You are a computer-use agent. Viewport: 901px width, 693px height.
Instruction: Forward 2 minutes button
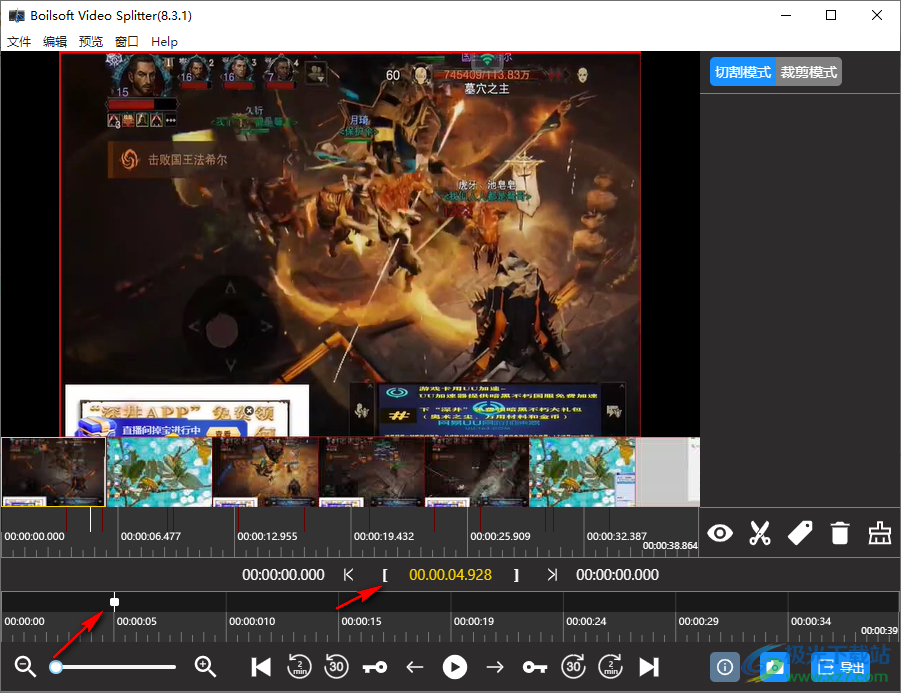tap(610, 667)
